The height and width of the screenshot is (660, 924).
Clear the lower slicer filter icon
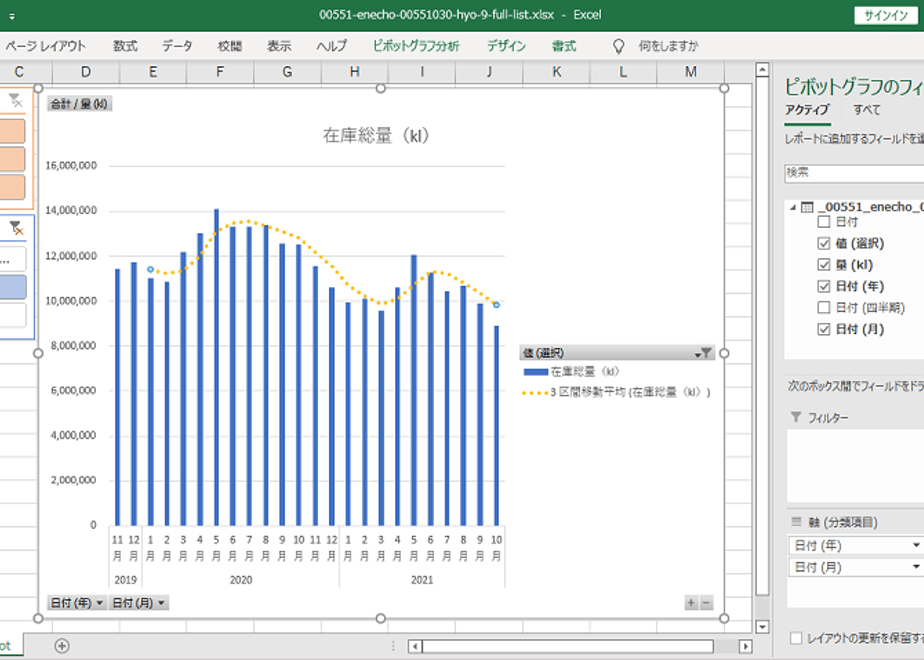coord(16,227)
